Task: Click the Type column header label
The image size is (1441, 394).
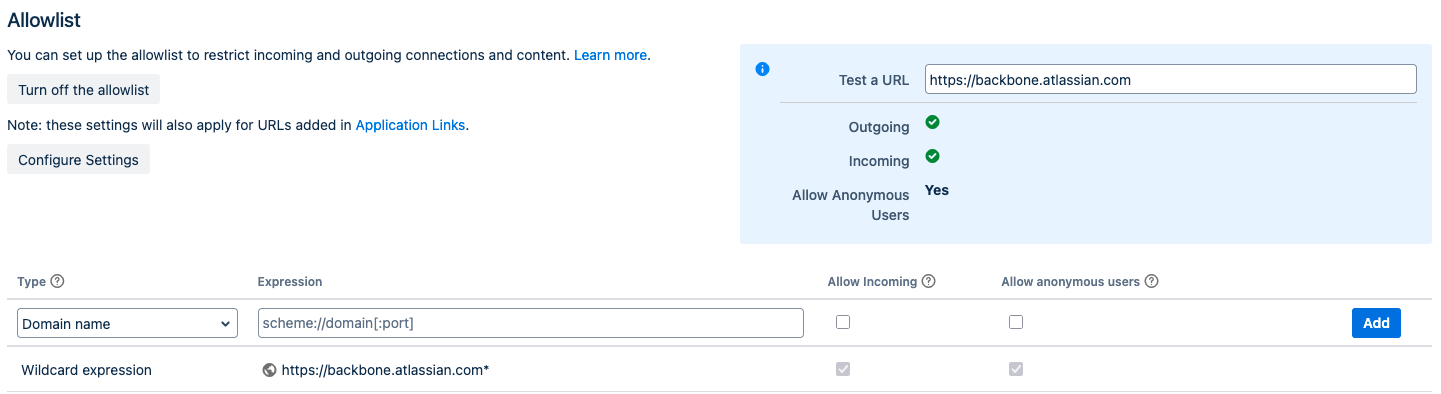Action: (32, 282)
